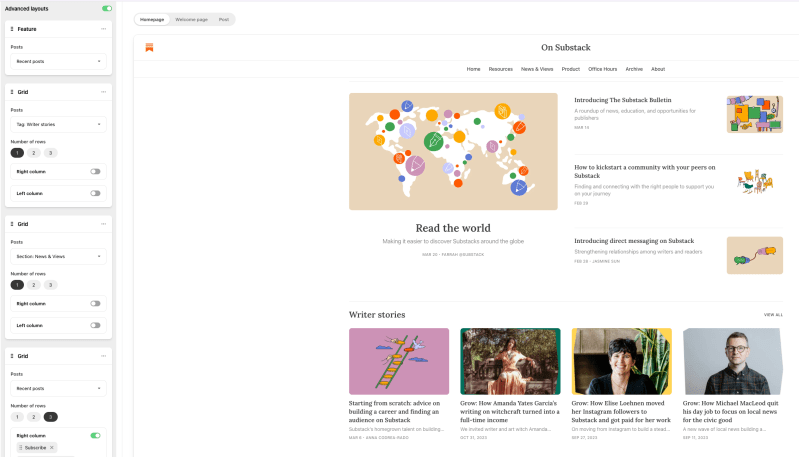799x457 pixels.
Task: Set bottom Recent posts Grid to 2 rows
Action: [34, 417]
